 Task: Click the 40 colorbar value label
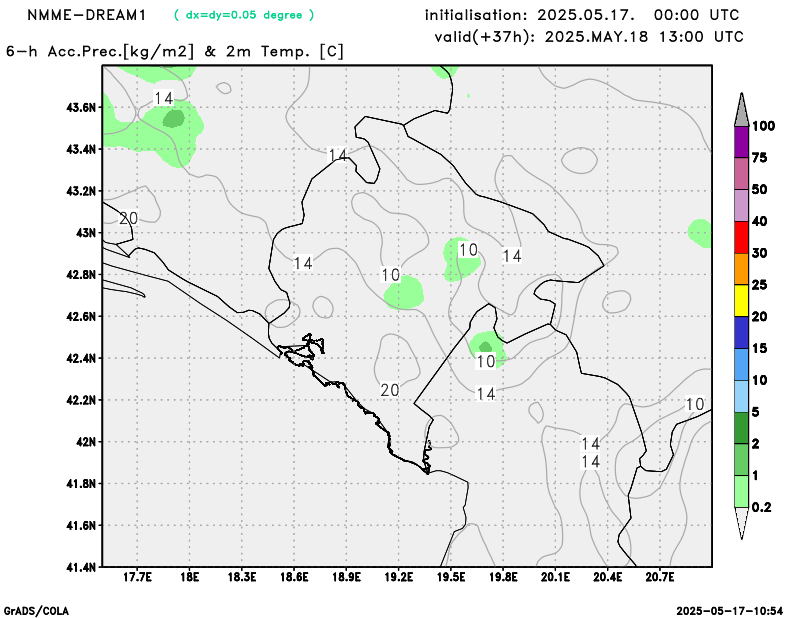pyautogui.click(x=760, y=221)
